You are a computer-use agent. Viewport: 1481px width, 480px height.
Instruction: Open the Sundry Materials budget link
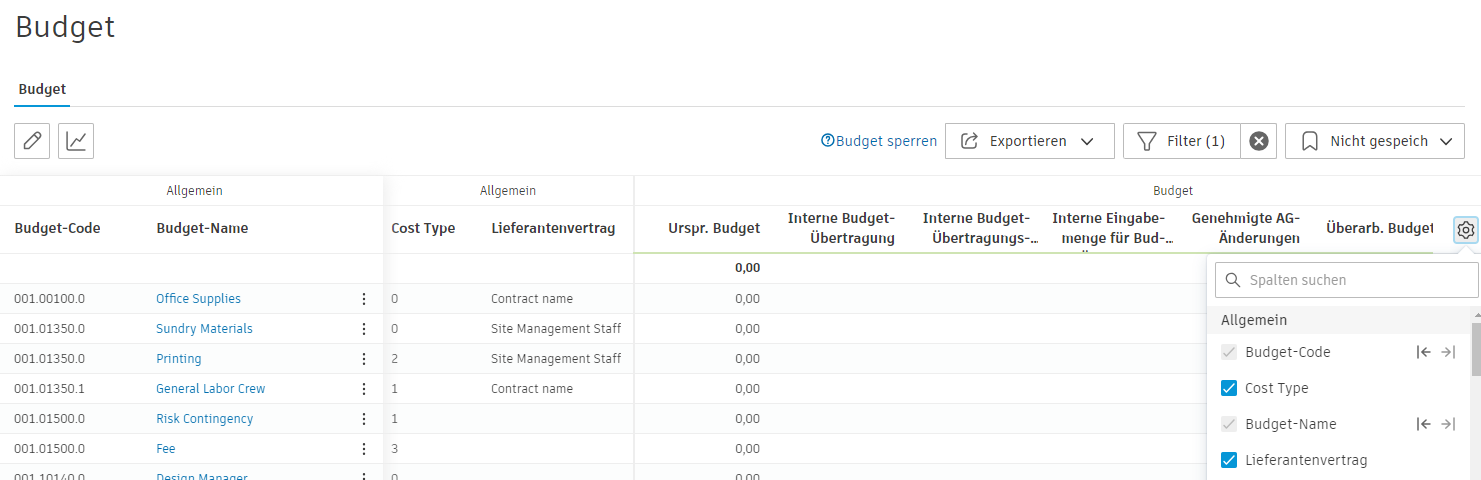coord(204,329)
